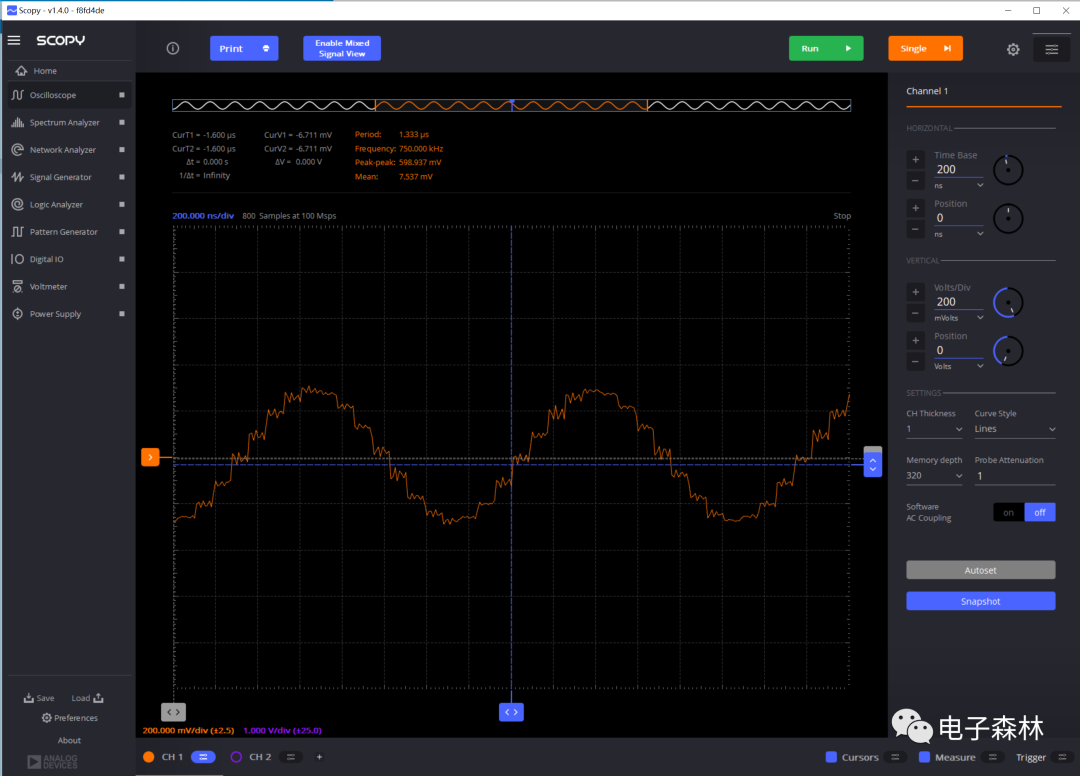Click the Probe Attenuation input field
Screen dimensions: 1080x776
[1015, 476]
